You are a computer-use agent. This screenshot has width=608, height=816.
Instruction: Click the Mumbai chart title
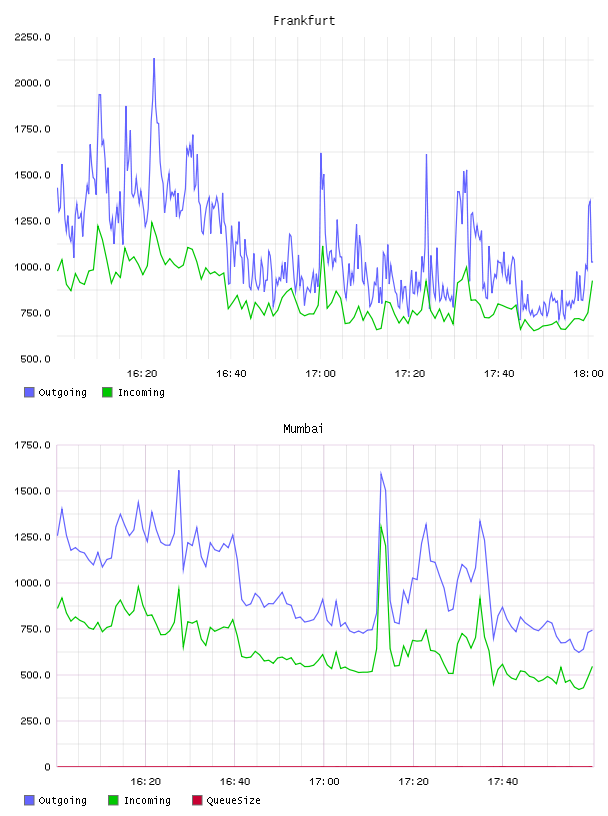(303, 429)
